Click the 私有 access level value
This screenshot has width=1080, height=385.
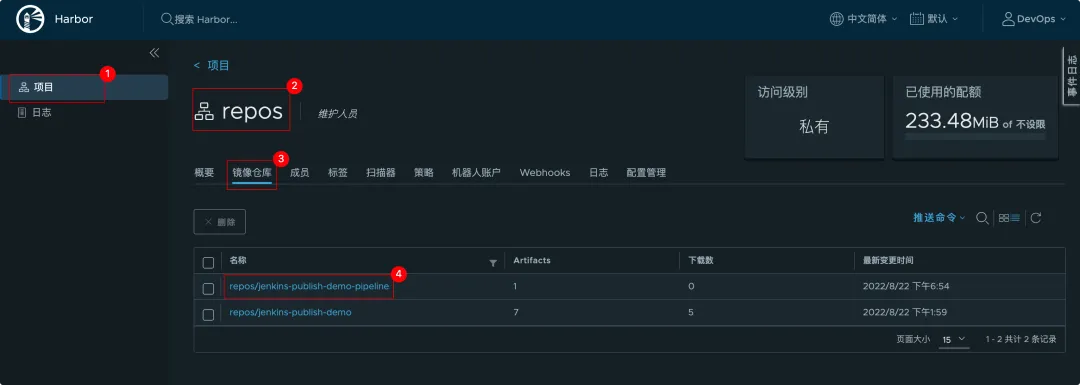[813, 127]
